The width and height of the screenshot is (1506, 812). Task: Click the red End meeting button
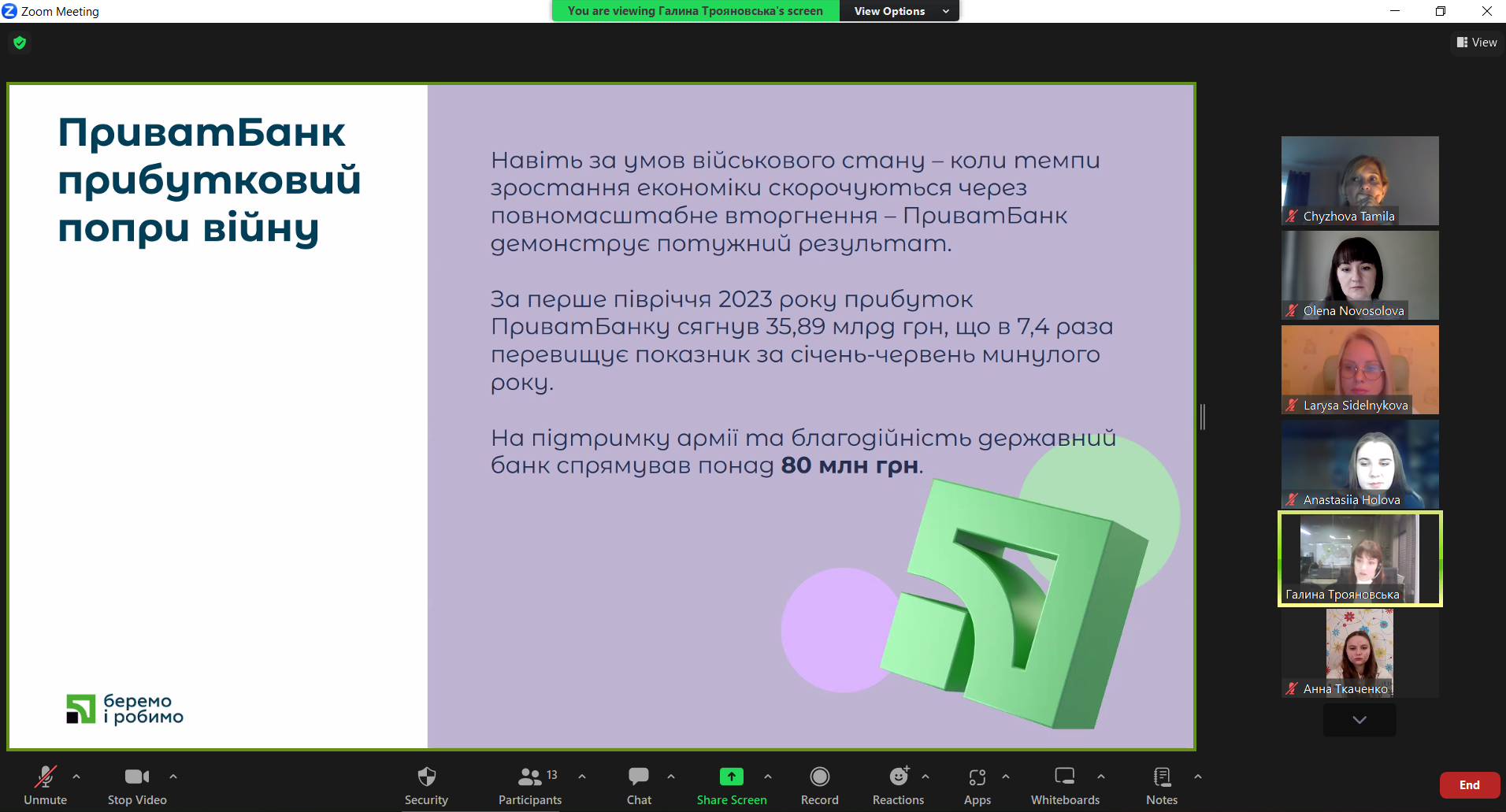[1469, 785]
